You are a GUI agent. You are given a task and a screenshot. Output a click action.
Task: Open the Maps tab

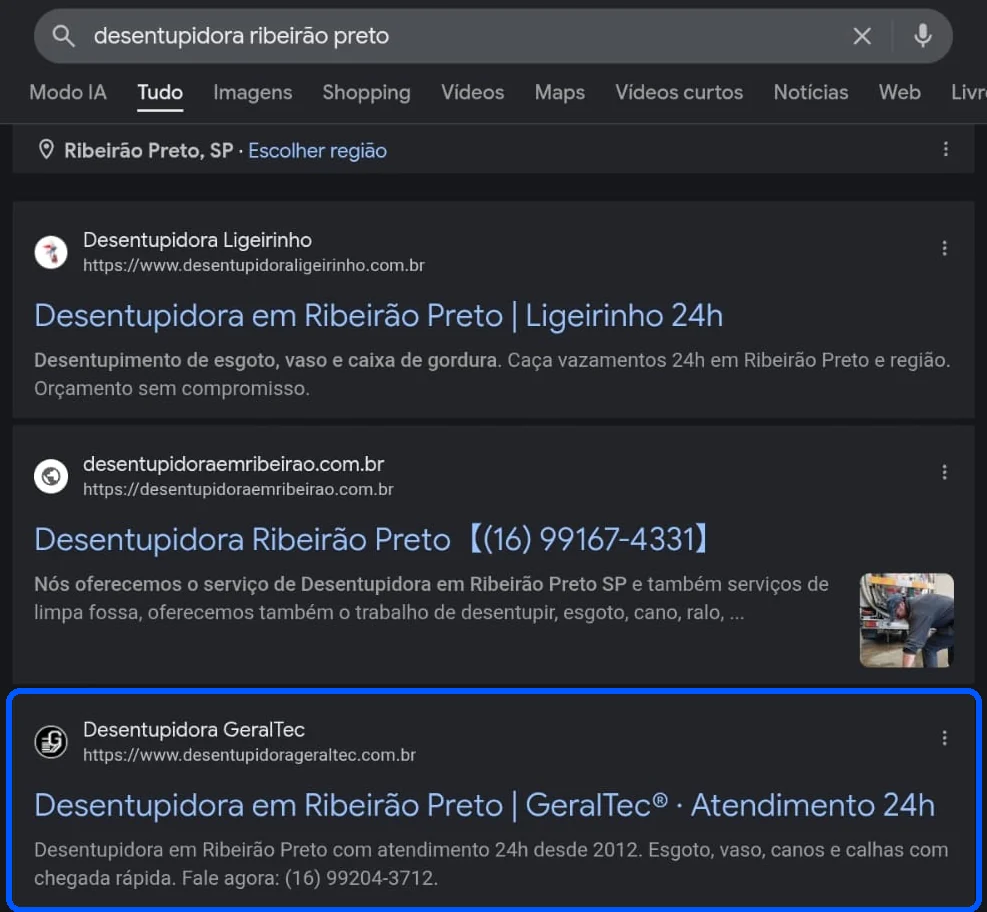pyautogui.click(x=560, y=93)
